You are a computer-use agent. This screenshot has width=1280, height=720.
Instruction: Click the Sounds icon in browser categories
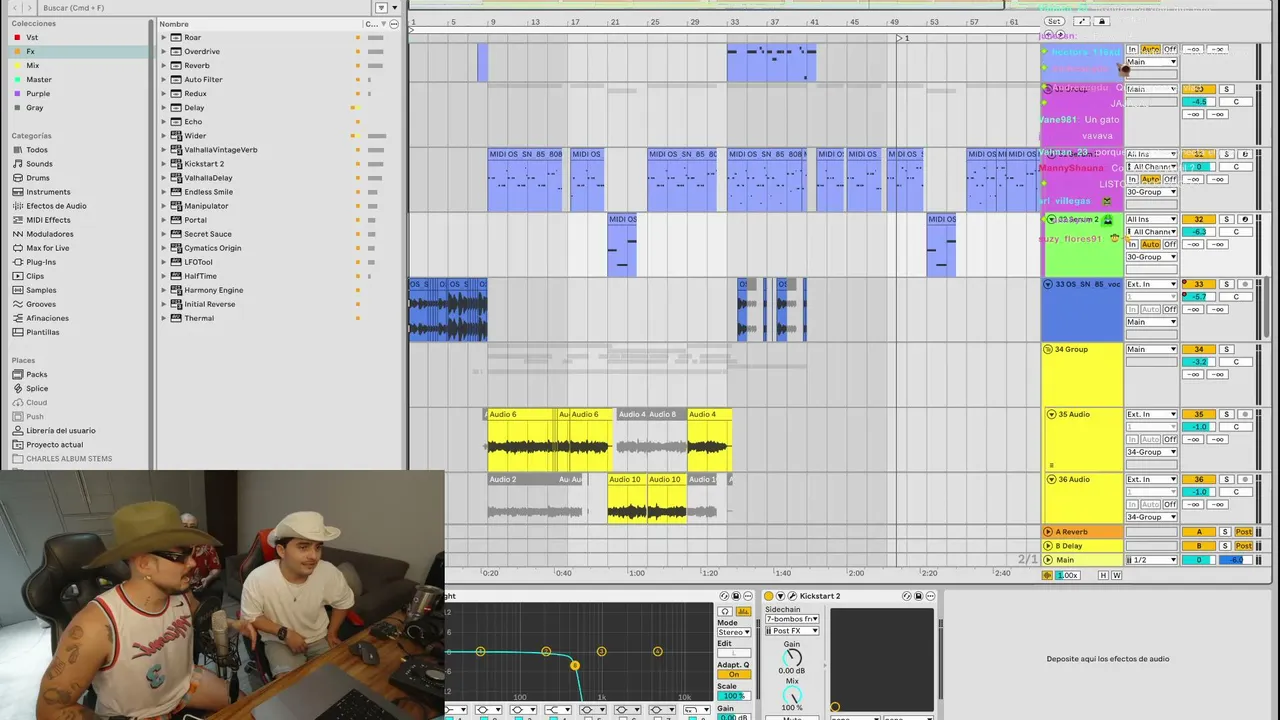[17, 164]
